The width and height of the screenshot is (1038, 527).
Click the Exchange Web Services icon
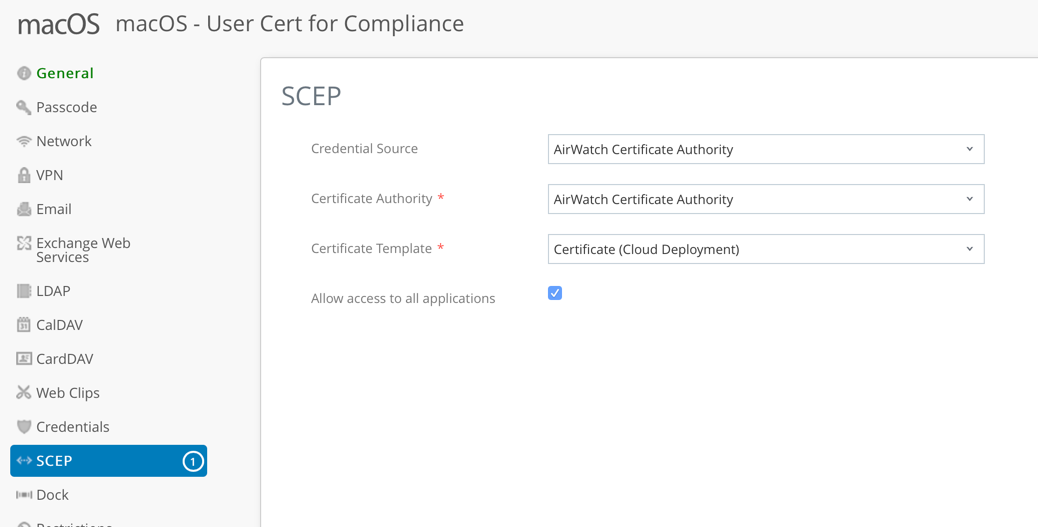(x=24, y=243)
